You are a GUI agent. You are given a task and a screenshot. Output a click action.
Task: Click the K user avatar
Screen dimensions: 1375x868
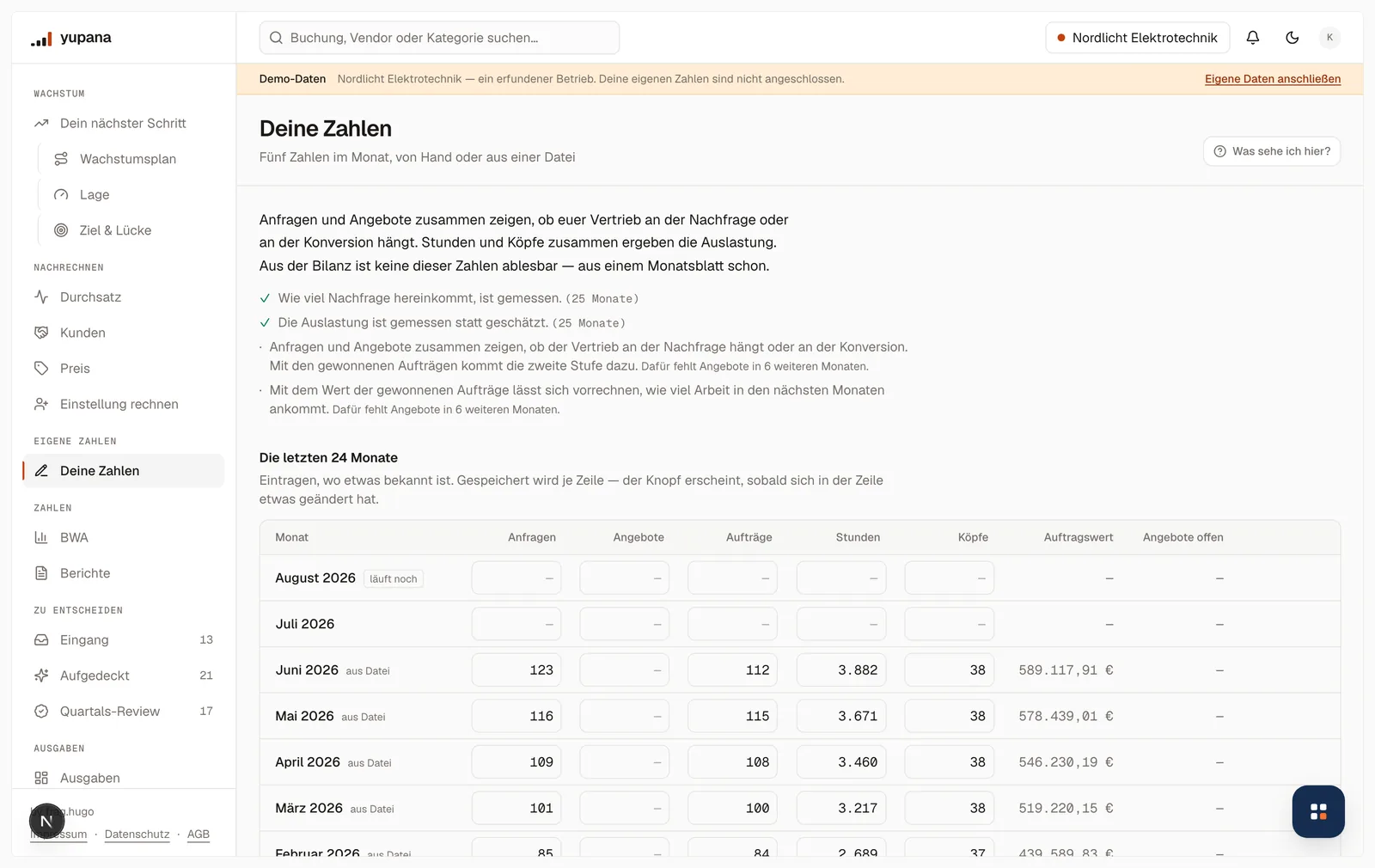(1329, 38)
